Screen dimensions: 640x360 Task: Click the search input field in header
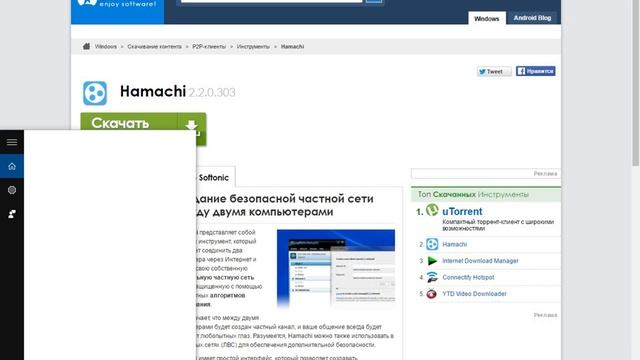271,1
